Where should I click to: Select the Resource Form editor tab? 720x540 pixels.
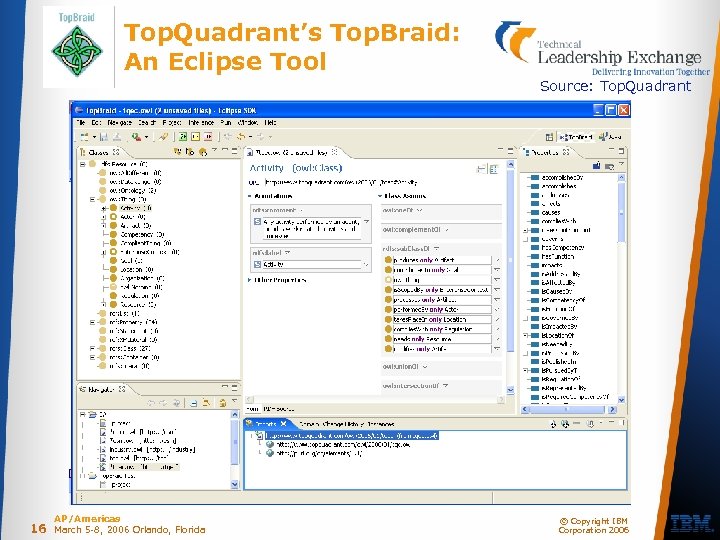(x=292, y=152)
